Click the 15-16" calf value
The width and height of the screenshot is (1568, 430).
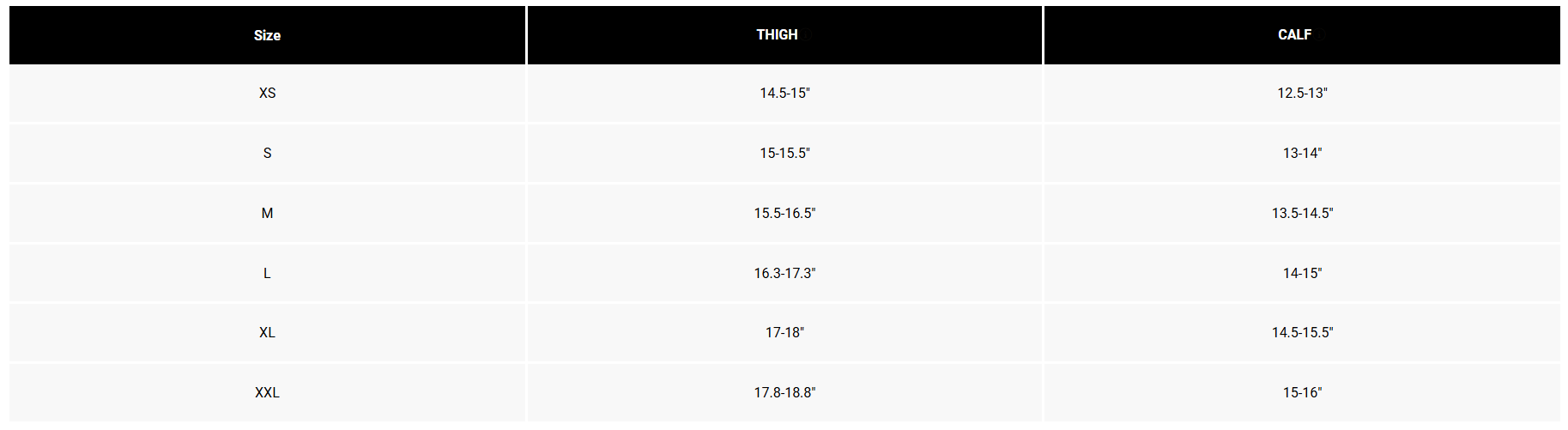[x=1302, y=393]
